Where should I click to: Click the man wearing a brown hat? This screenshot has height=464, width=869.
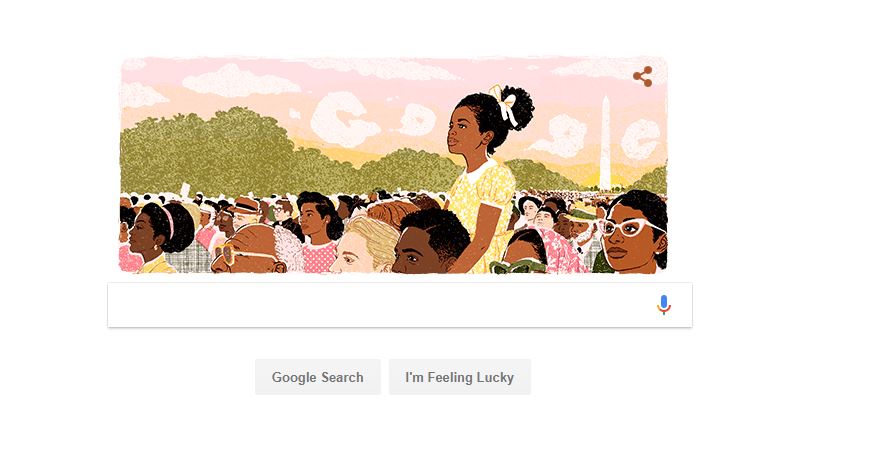pos(244,213)
